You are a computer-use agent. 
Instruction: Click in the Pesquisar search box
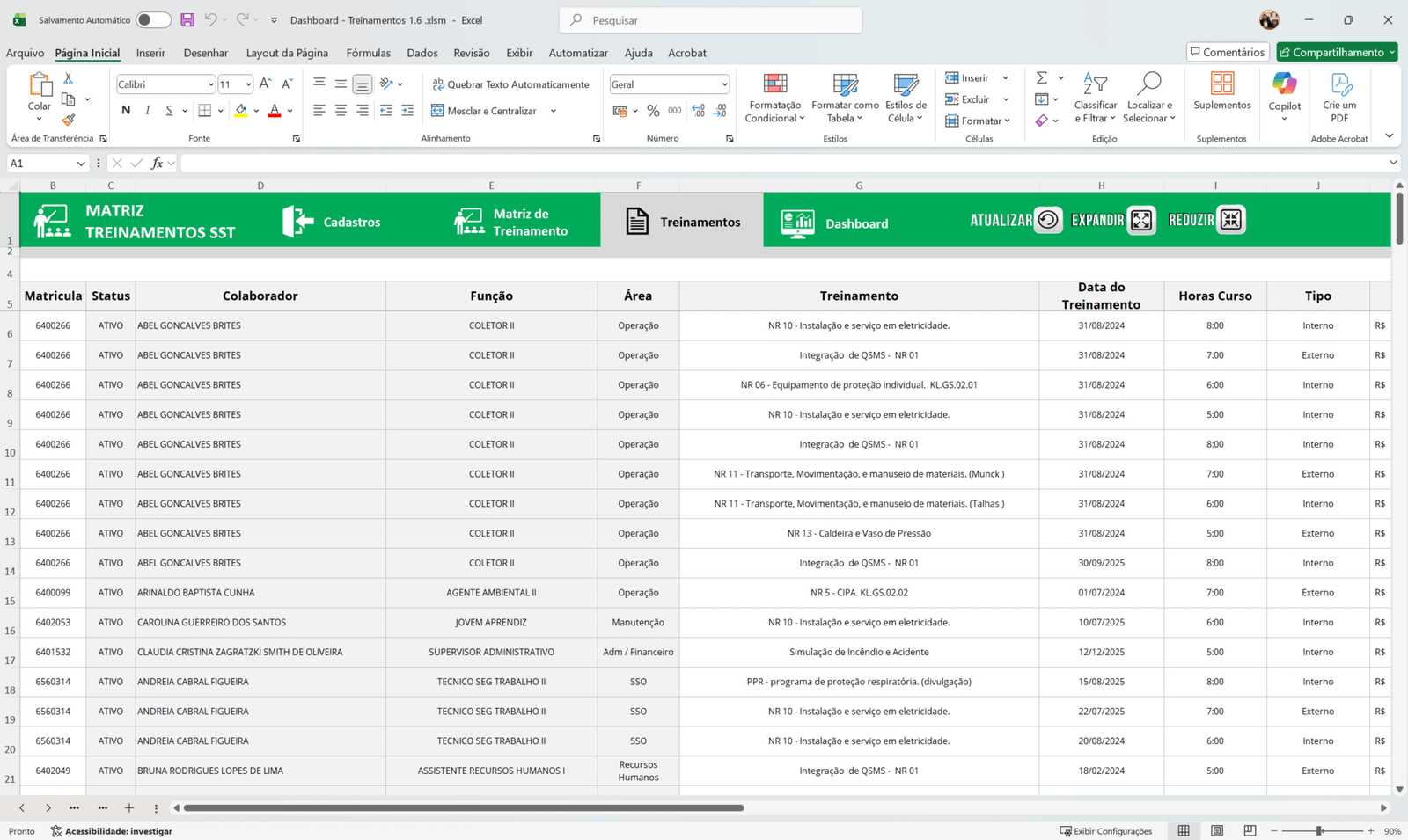point(710,19)
